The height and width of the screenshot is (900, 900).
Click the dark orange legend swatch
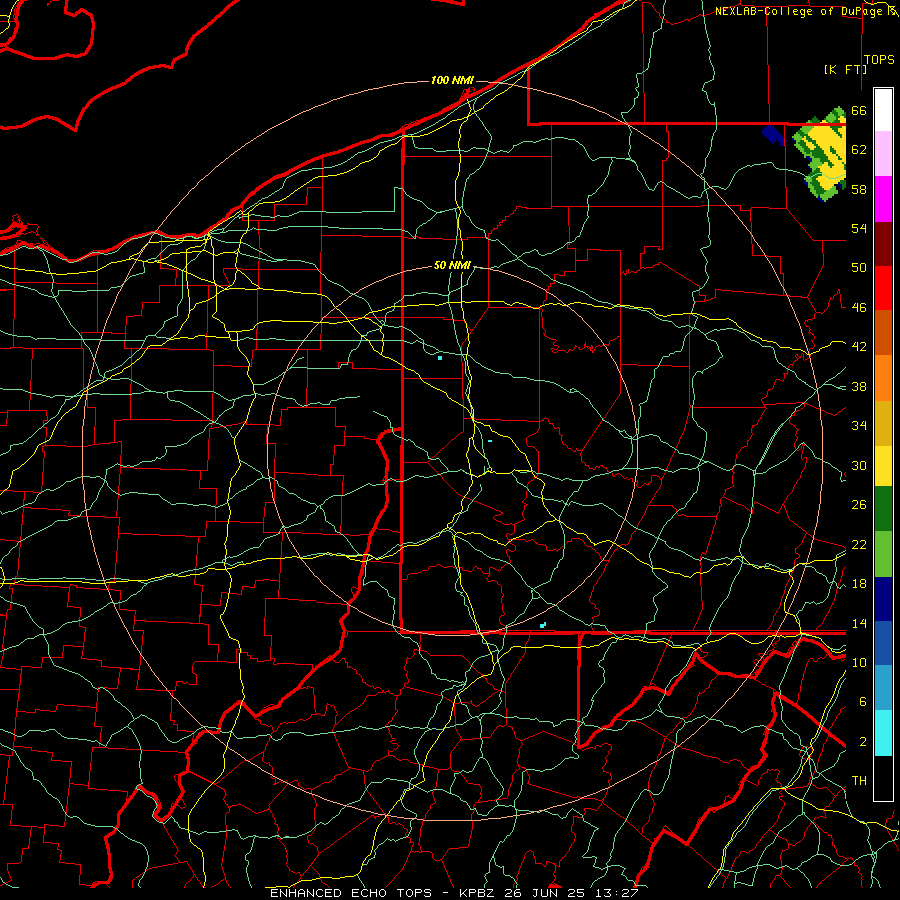(x=883, y=333)
